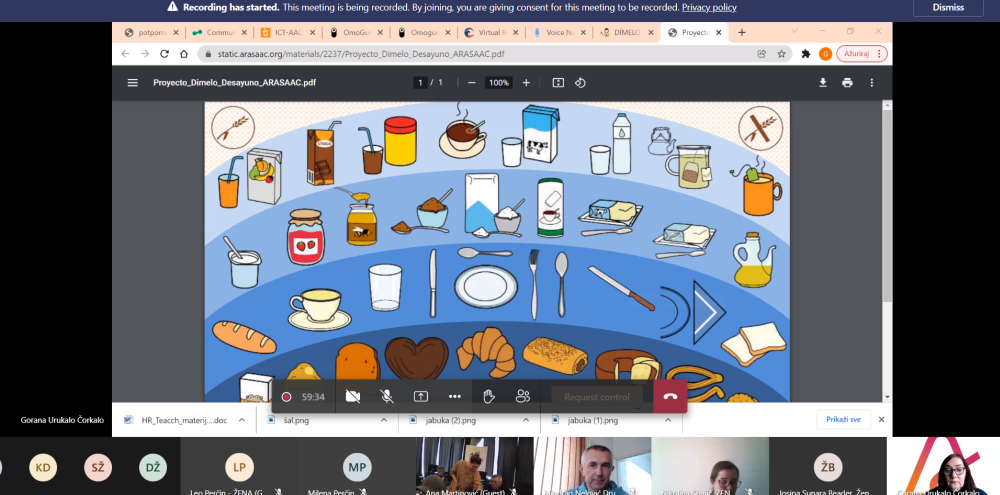
Task: Click the Prikaži sve button
Action: click(x=843, y=420)
